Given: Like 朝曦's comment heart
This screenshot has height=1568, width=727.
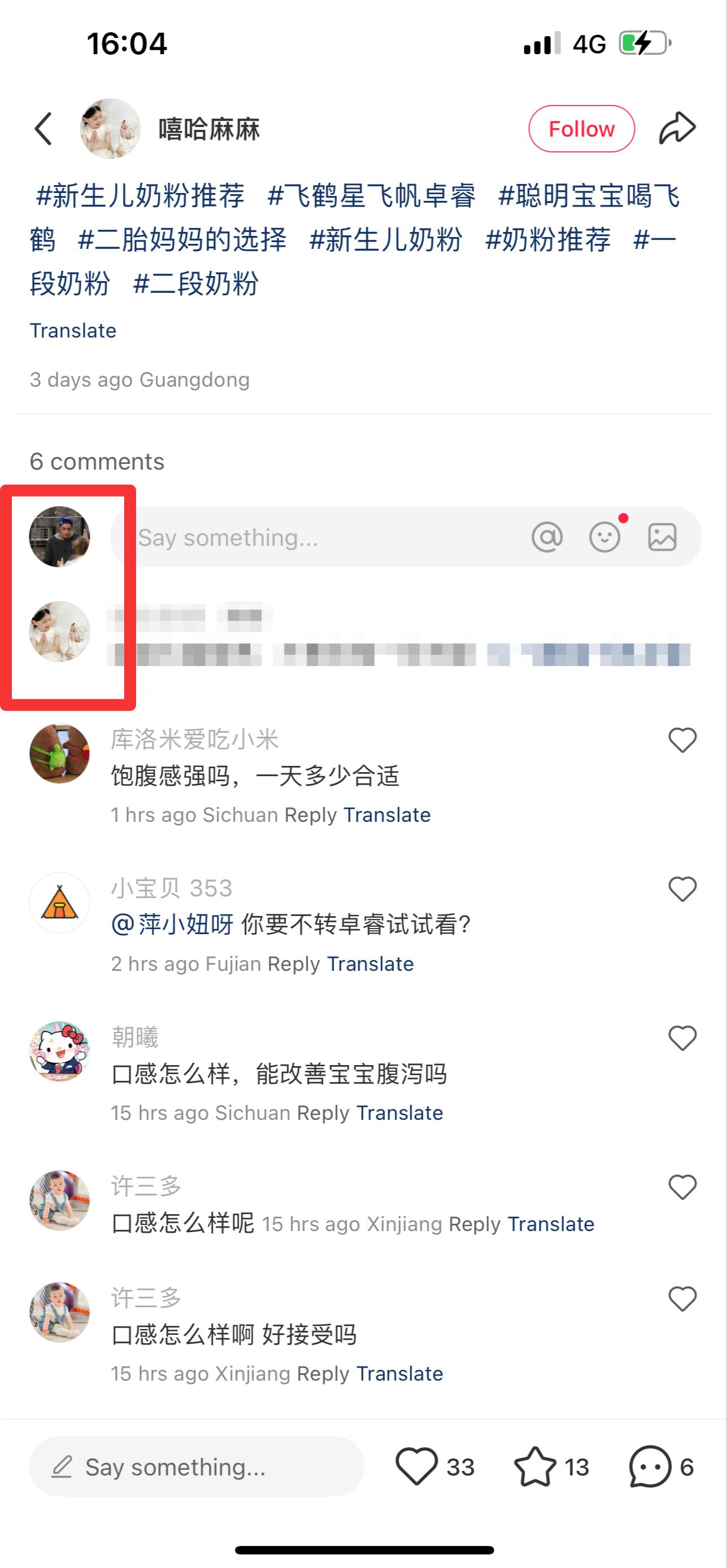Looking at the screenshot, I should pos(682,1039).
